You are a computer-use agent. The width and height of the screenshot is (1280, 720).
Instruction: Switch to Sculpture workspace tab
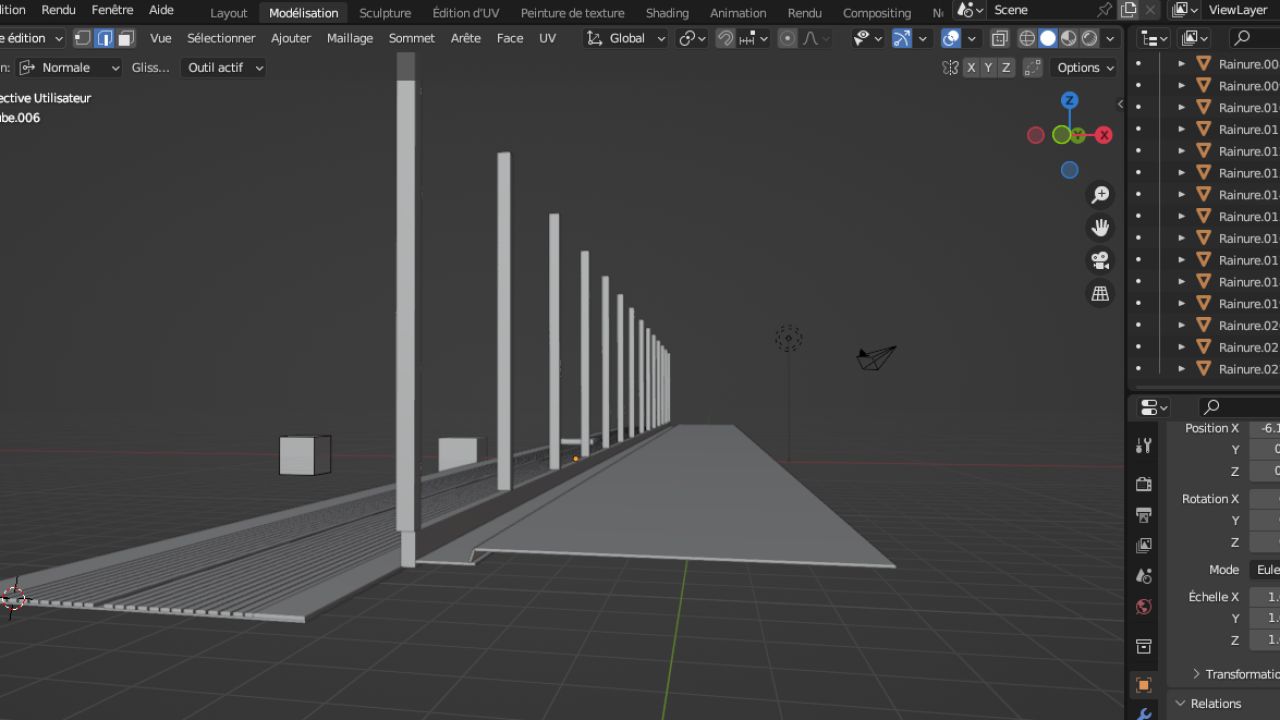[x=385, y=13]
